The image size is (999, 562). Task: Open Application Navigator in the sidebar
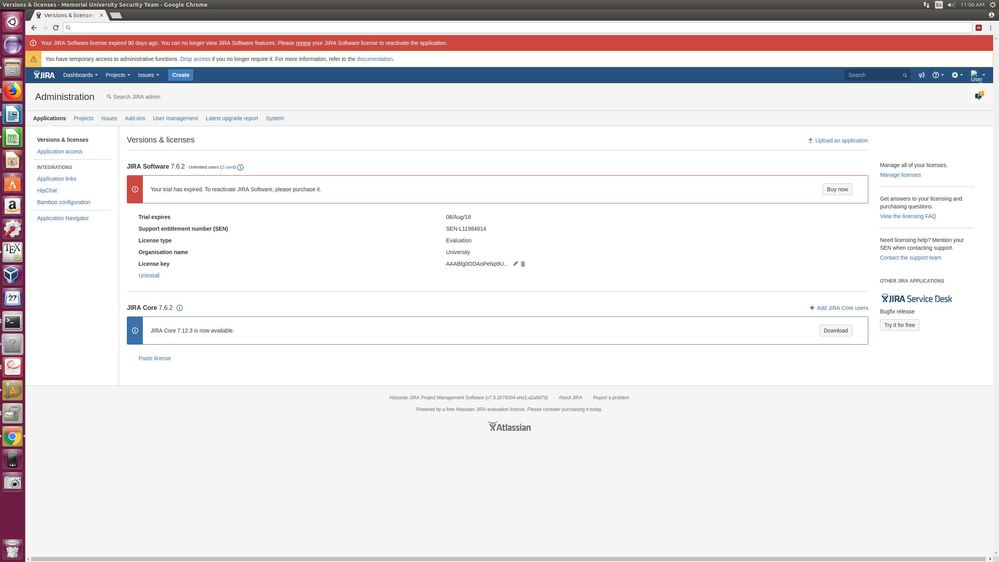tap(62, 219)
